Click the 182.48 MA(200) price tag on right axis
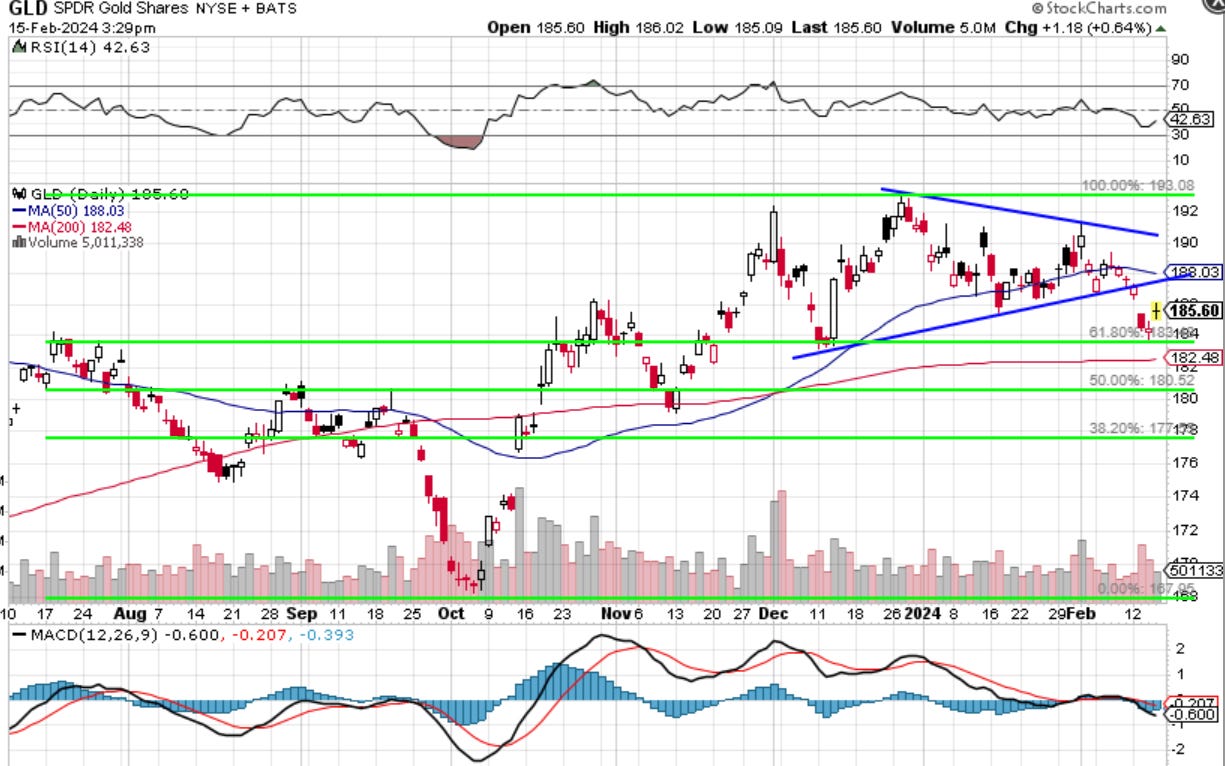1225x766 pixels. [x=1192, y=357]
